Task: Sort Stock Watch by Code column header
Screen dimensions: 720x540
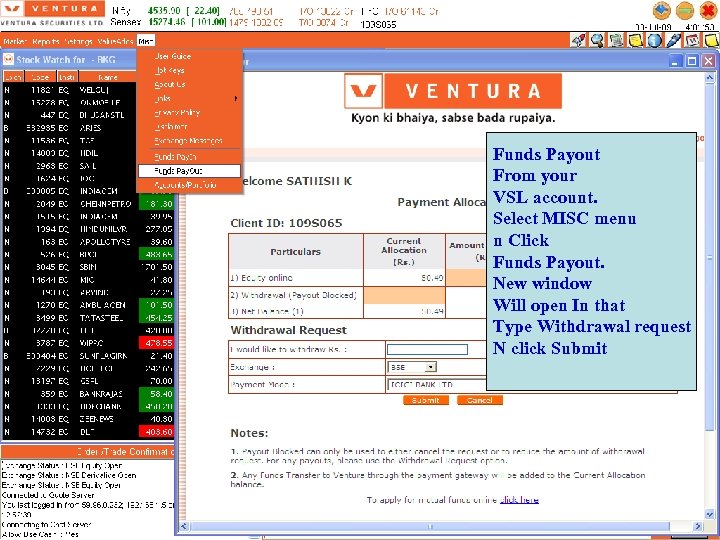Action: click(x=40, y=77)
